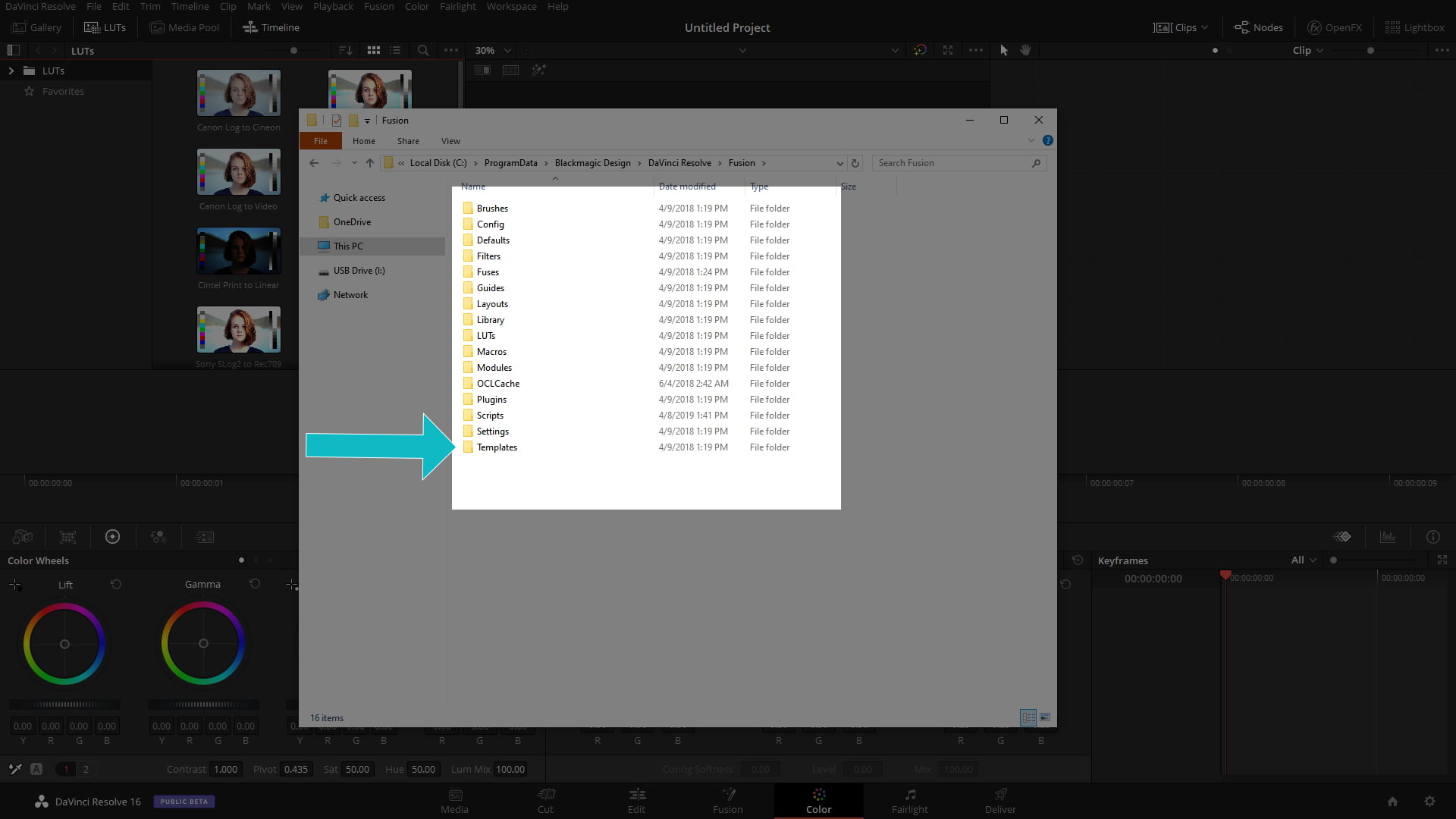Open the Lightbox view

click(x=1415, y=27)
